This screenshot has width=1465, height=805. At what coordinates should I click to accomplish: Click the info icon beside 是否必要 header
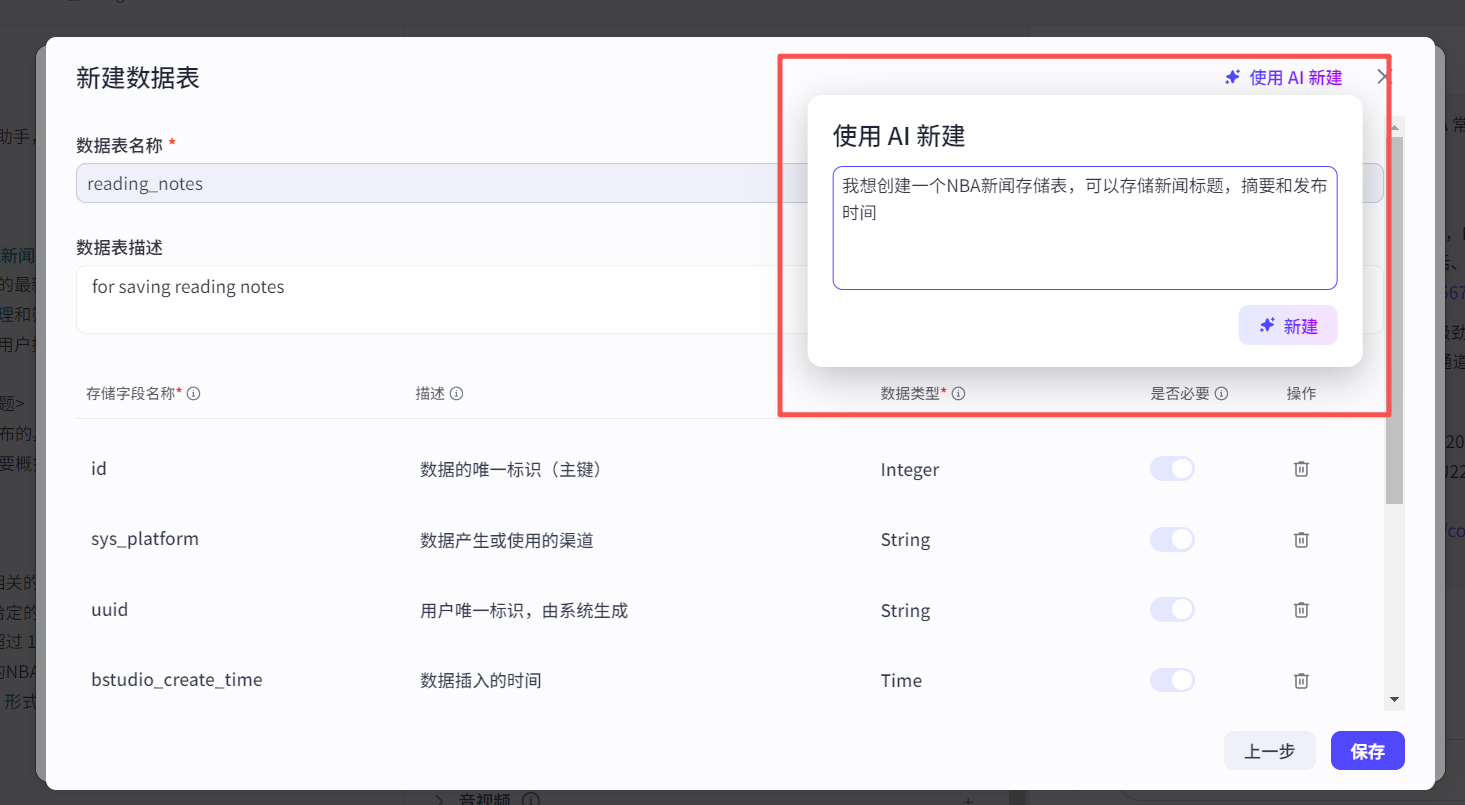[x=1218, y=393]
